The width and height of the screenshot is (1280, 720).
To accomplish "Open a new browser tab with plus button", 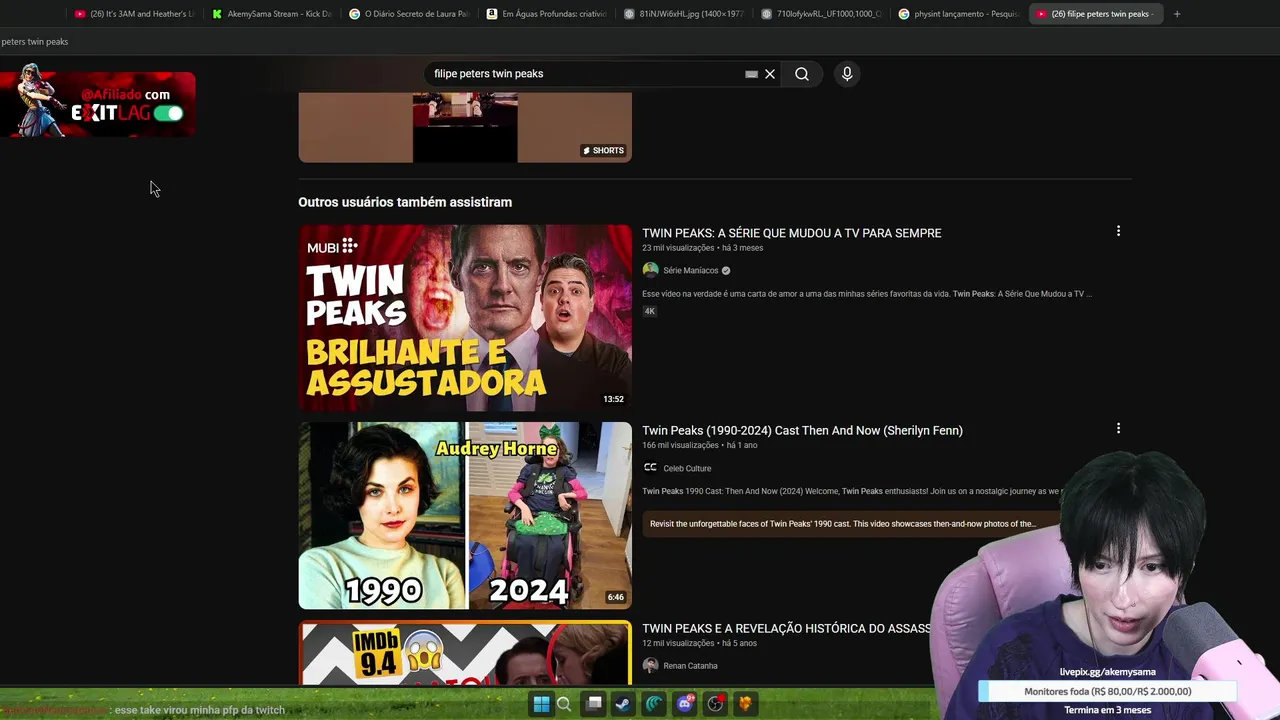I will tap(1177, 14).
